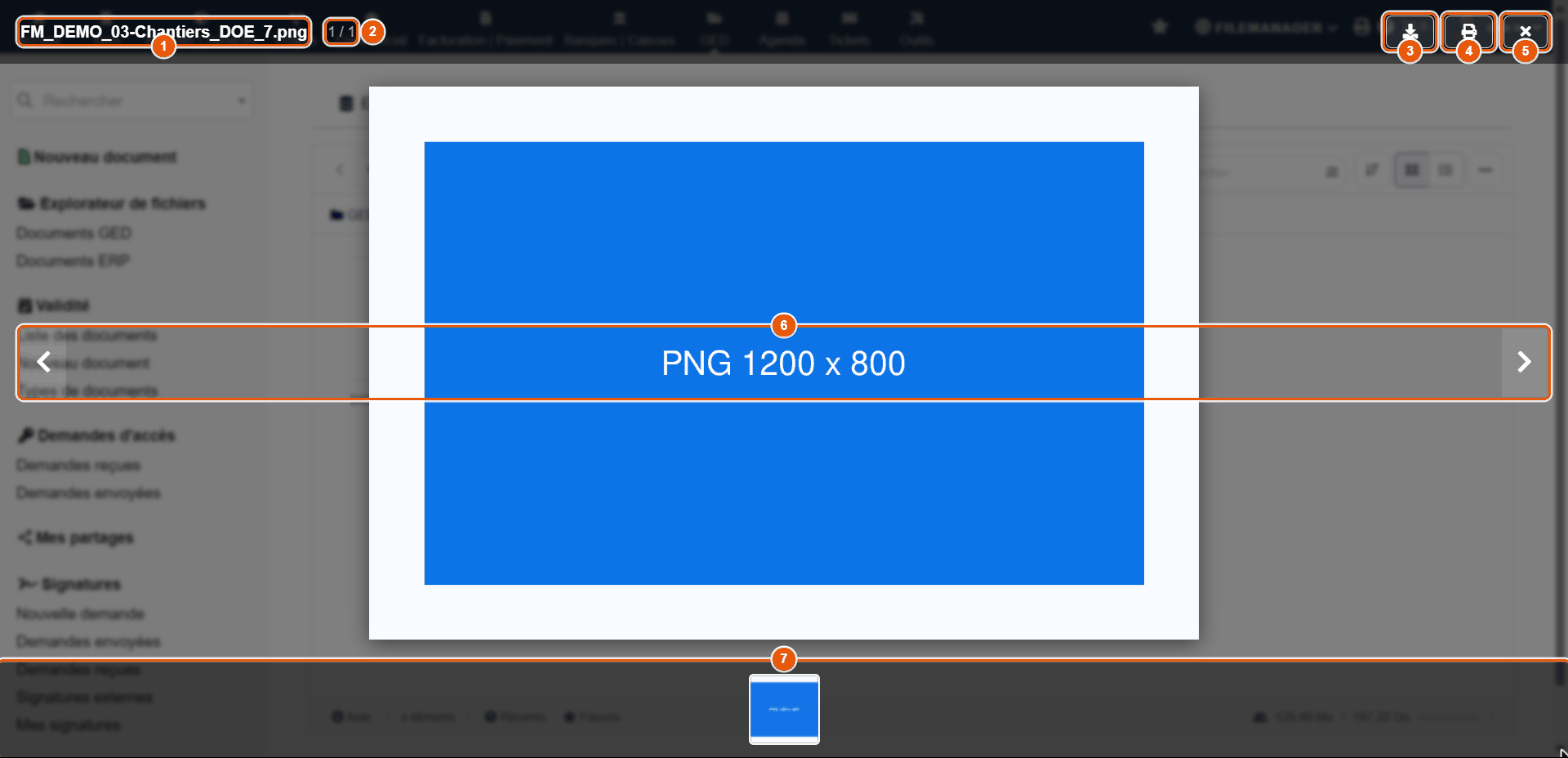The width and height of the screenshot is (1568, 758).
Task: Switch the background file list to list view
Action: (1445, 171)
